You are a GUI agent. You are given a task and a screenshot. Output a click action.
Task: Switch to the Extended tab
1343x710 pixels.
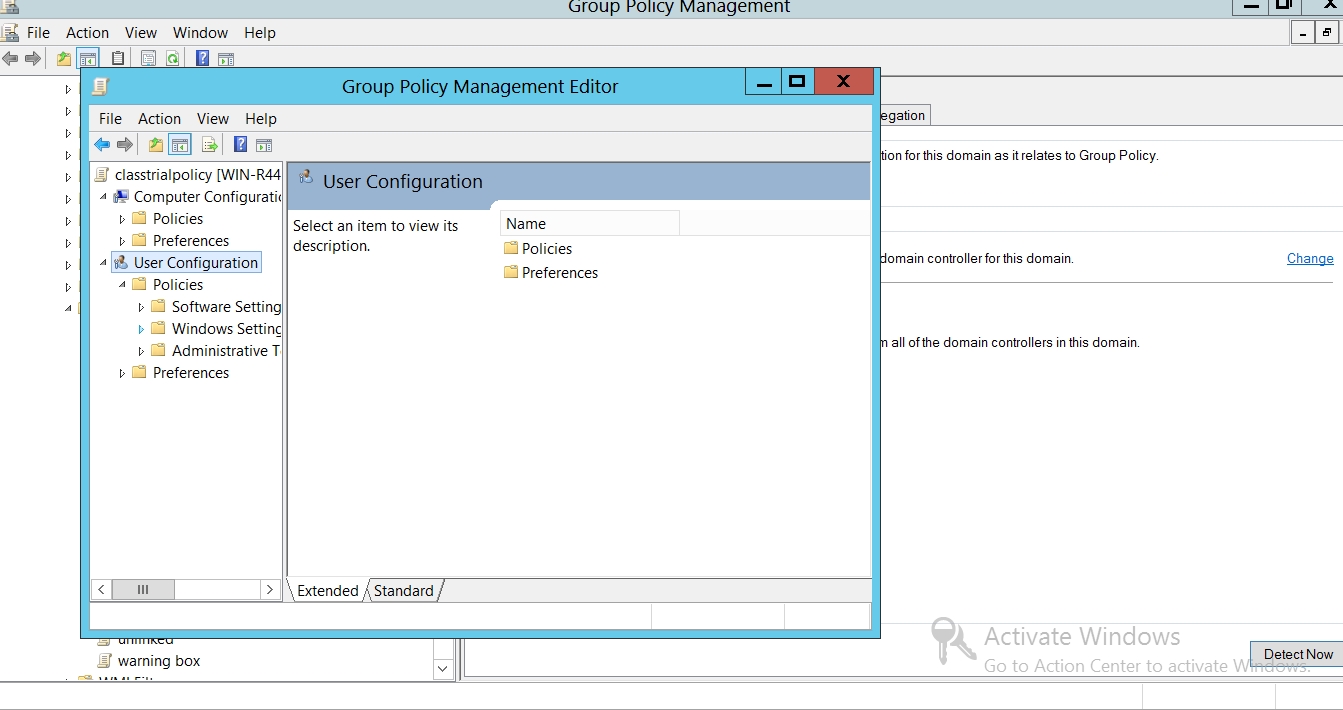(x=327, y=591)
